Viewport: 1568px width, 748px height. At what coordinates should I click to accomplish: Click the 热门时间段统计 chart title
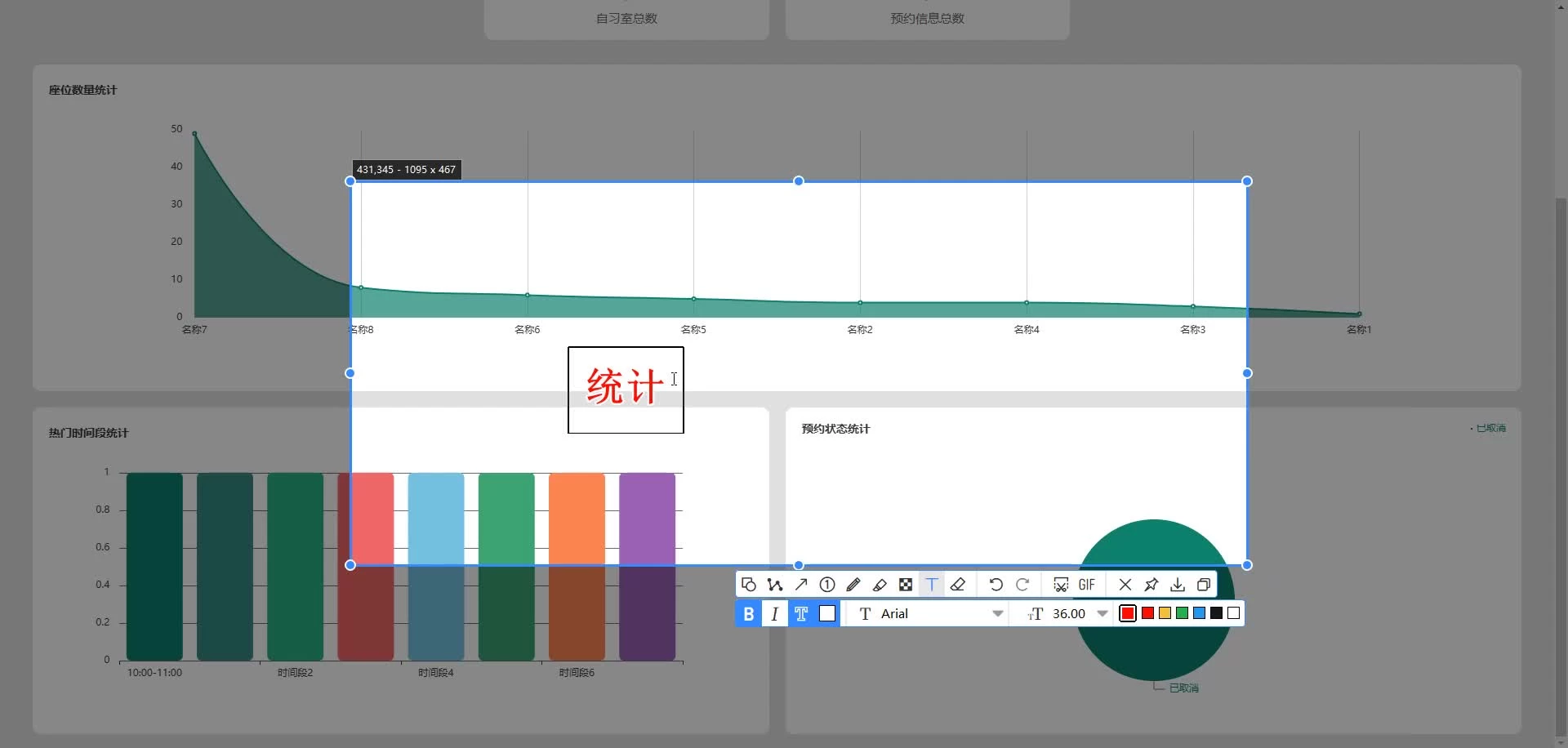tap(88, 433)
